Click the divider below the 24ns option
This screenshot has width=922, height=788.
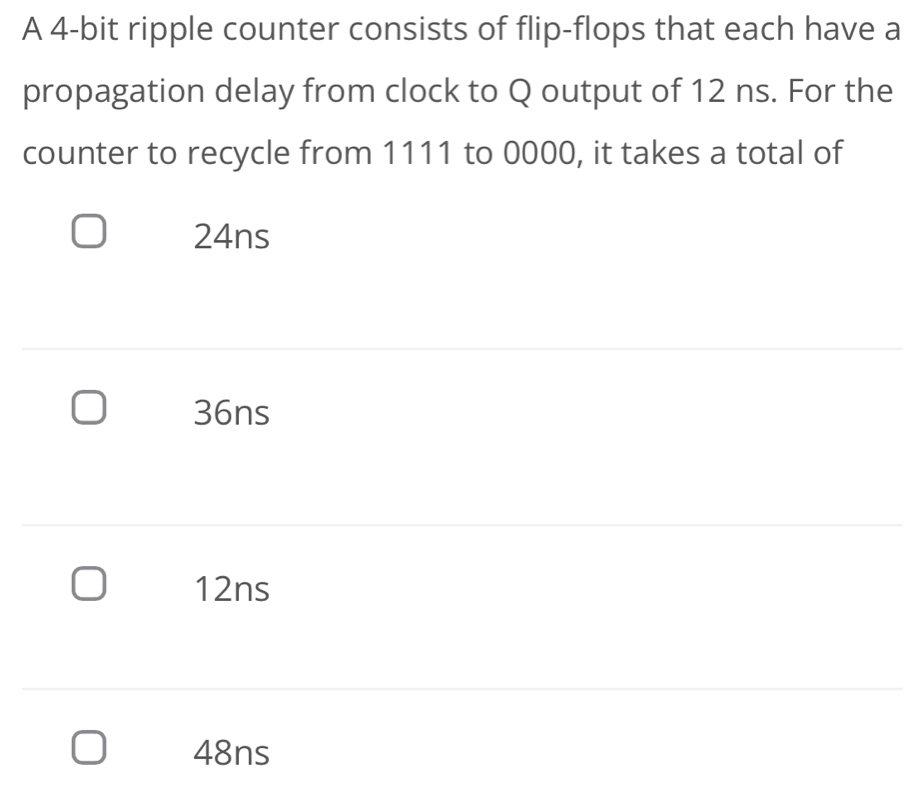460,348
